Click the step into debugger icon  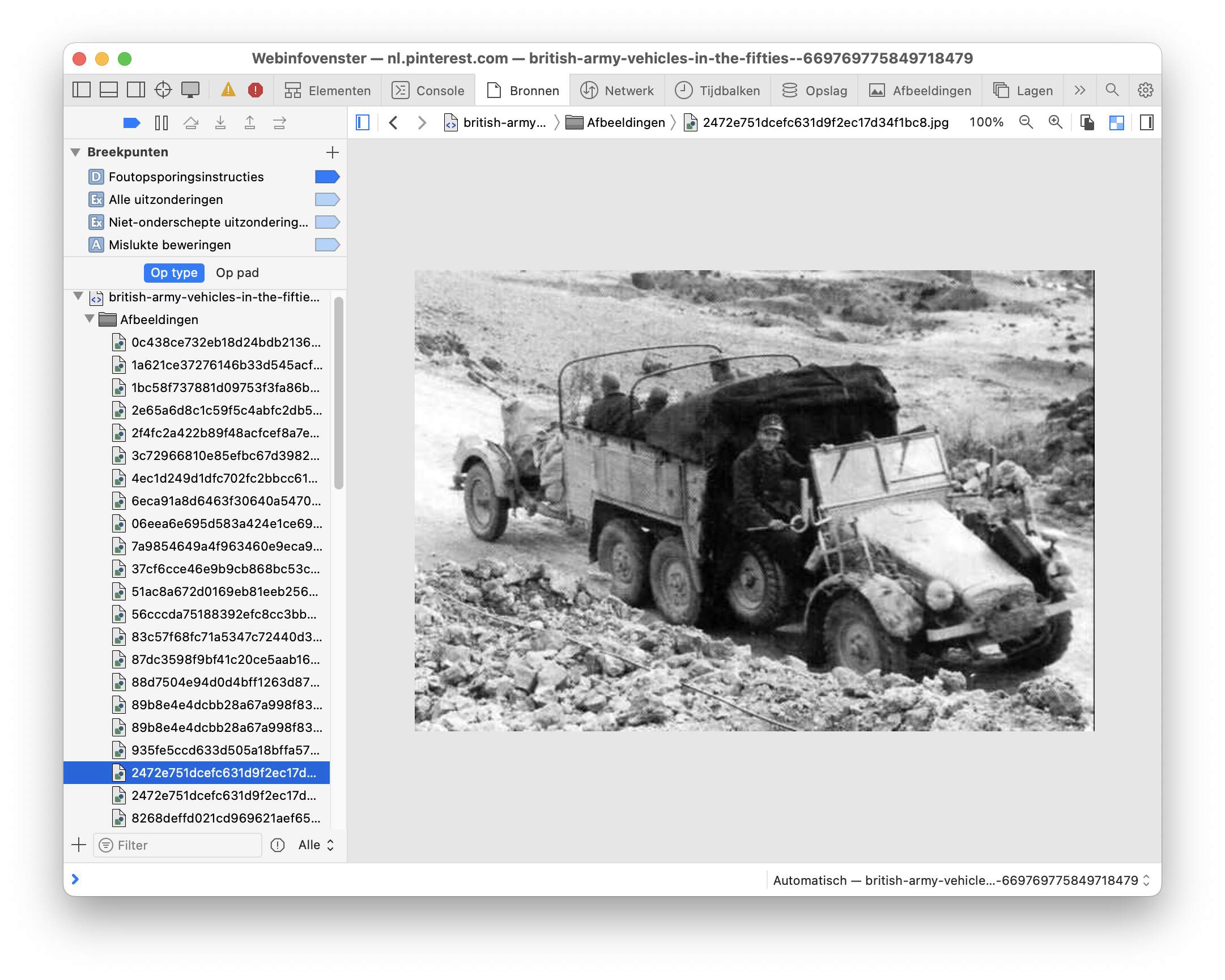(x=220, y=123)
